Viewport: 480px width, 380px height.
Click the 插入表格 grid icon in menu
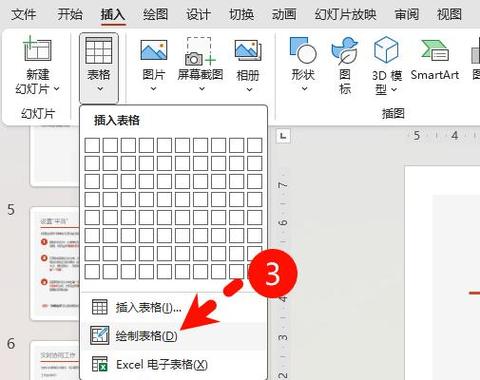pyautogui.click(x=99, y=307)
